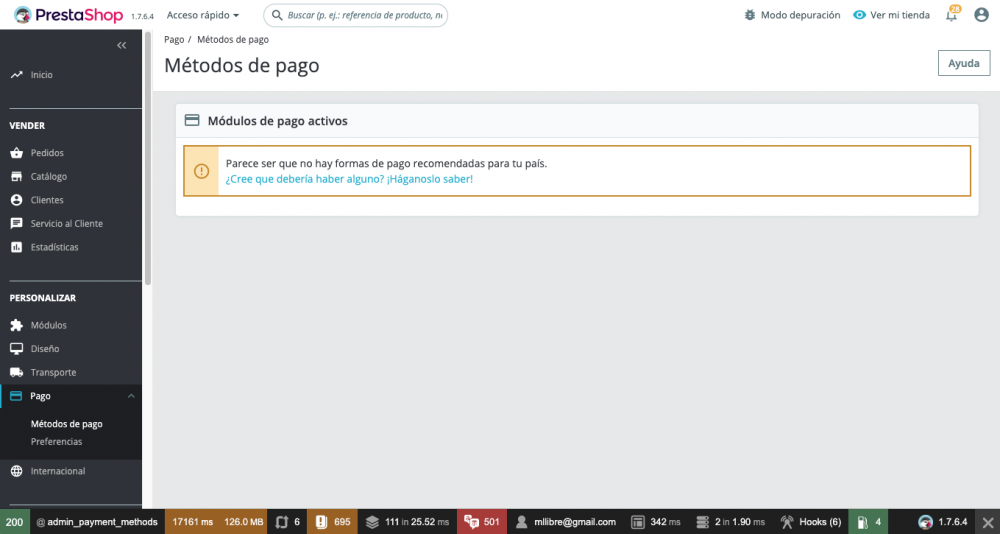Click the Pago credit card icon
The height and width of the screenshot is (534, 1000).
[x=17, y=396]
